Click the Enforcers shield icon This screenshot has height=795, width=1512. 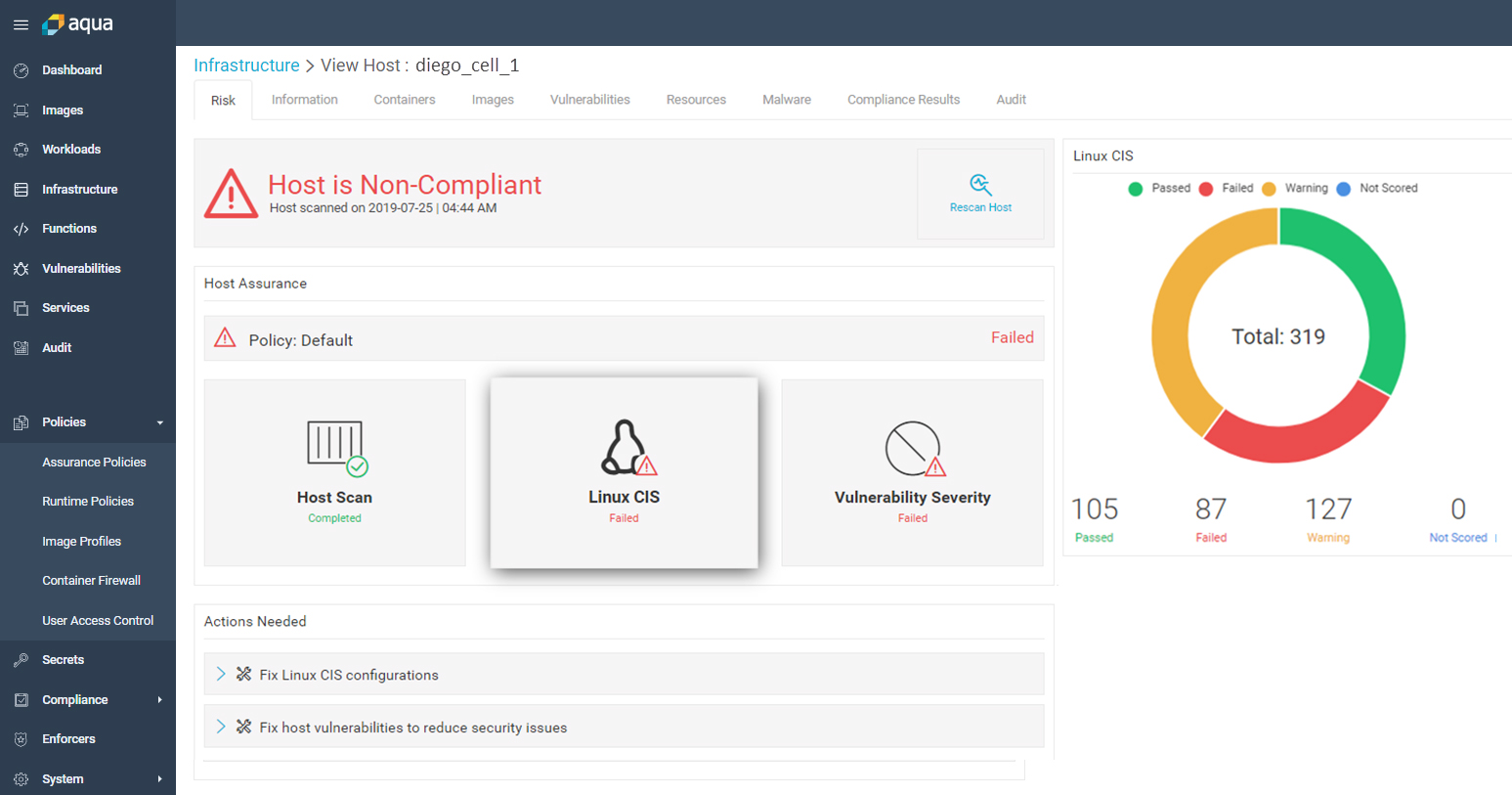pos(21,739)
